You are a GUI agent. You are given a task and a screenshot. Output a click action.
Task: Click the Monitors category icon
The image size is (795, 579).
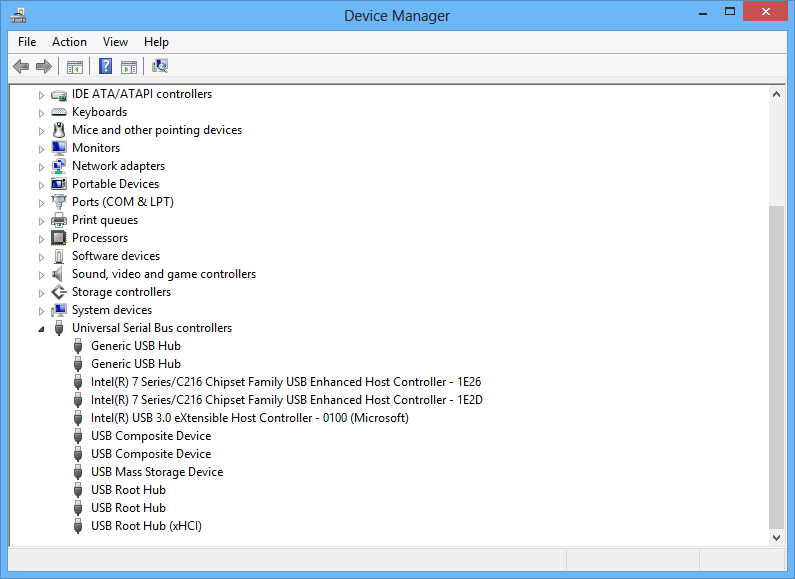(x=59, y=148)
